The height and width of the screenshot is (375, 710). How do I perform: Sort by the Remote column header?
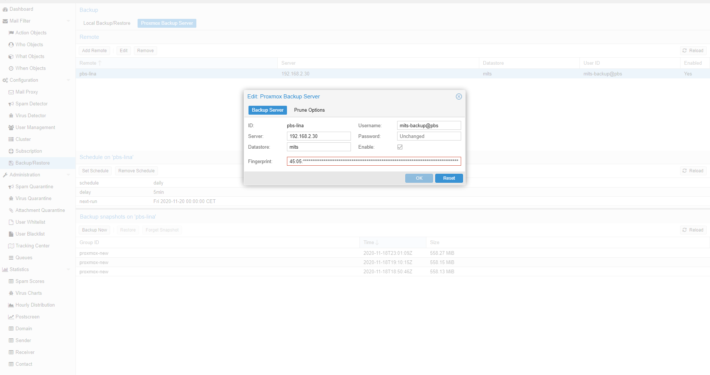tap(177, 63)
